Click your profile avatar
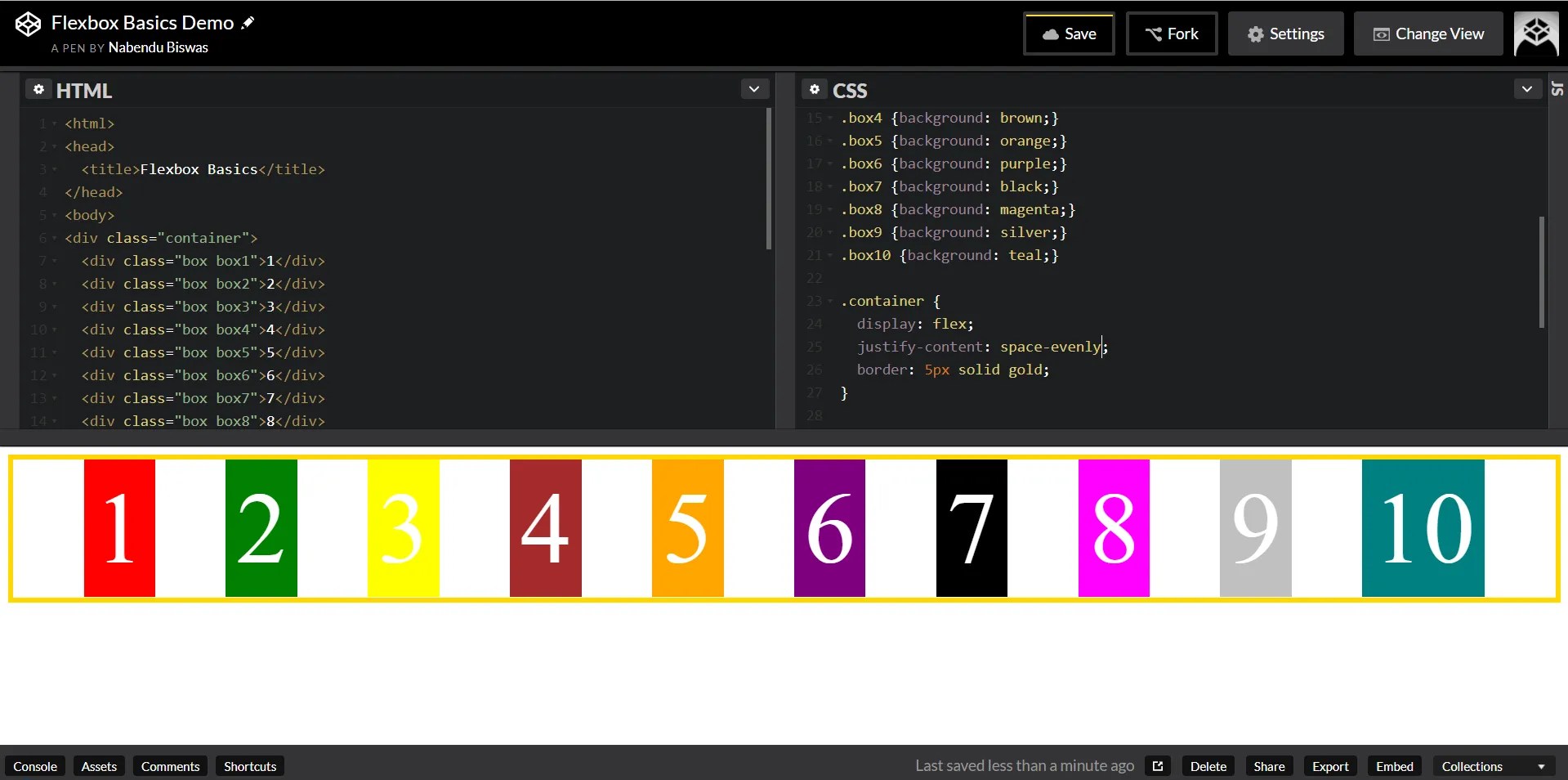This screenshot has width=1568, height=780. [1536, 34]
